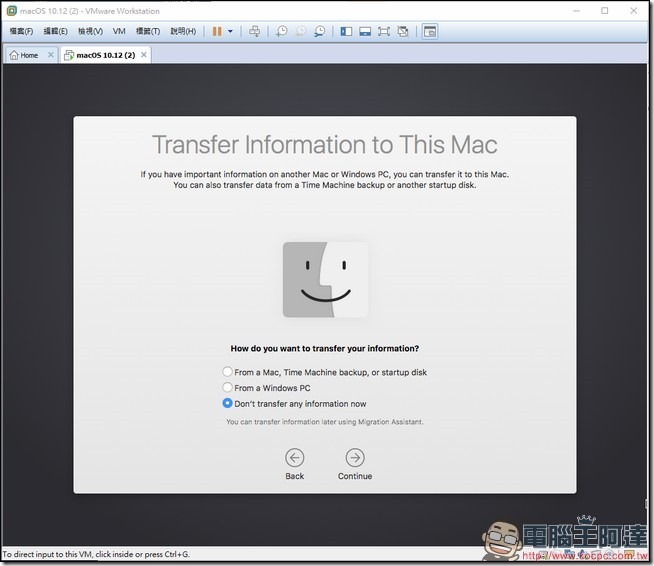Click the How do you want to transfer question text
654x566 pixels.
point(325,348)
